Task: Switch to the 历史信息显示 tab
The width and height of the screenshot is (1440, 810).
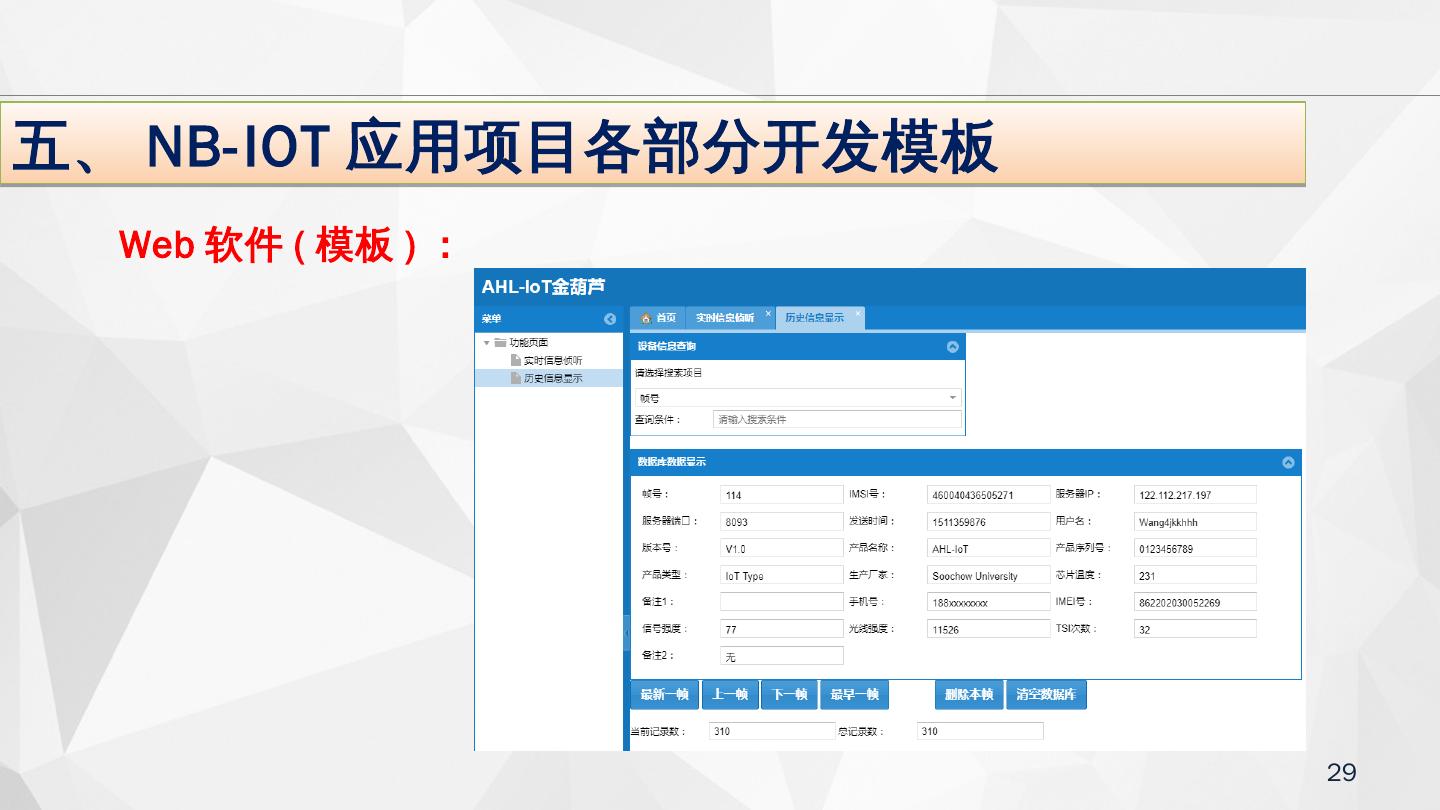Action: point(820,318)
